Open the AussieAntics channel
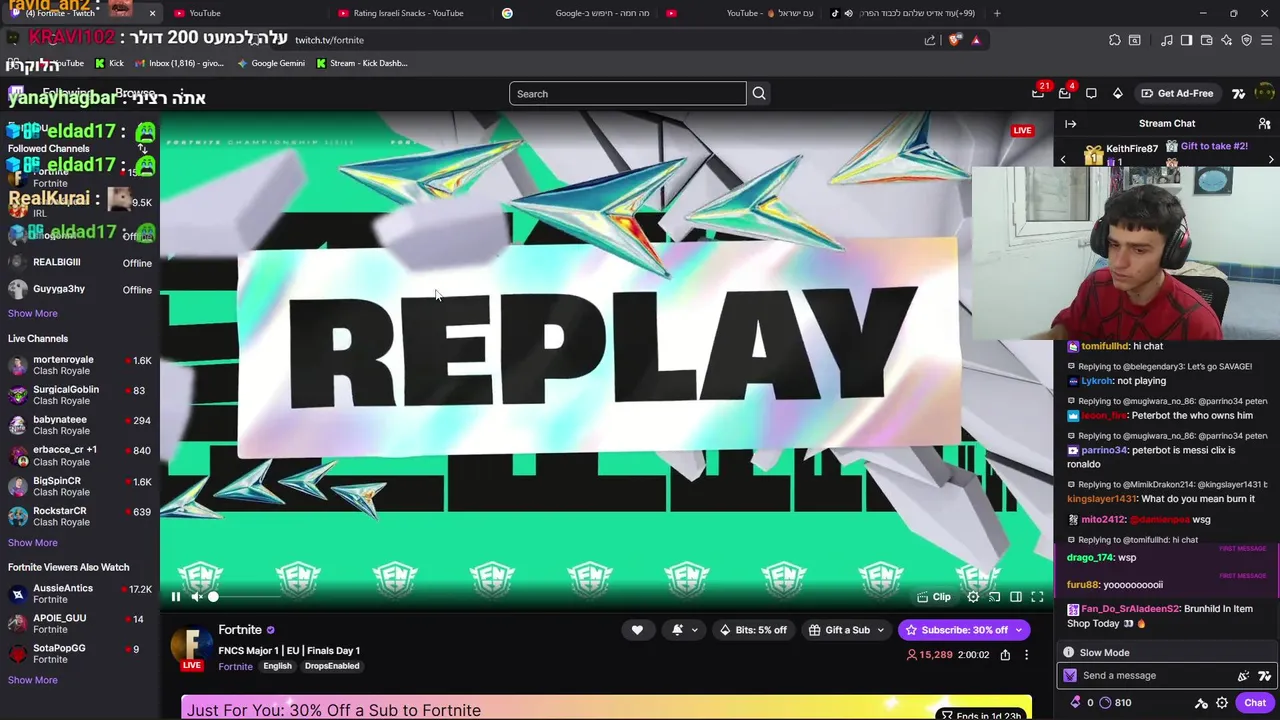1280x720 pixels. click(x=80, y=594)
